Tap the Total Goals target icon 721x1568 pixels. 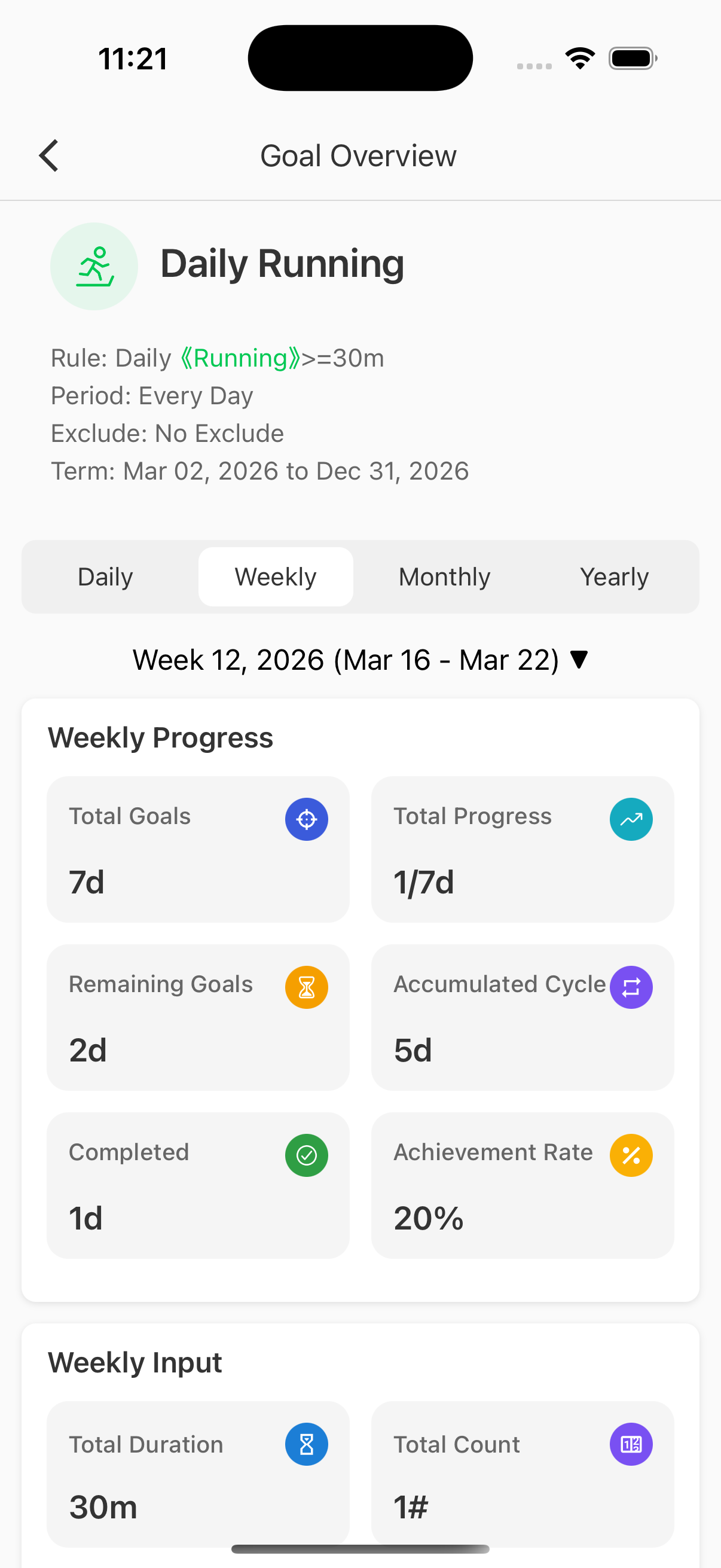(306, 819)
